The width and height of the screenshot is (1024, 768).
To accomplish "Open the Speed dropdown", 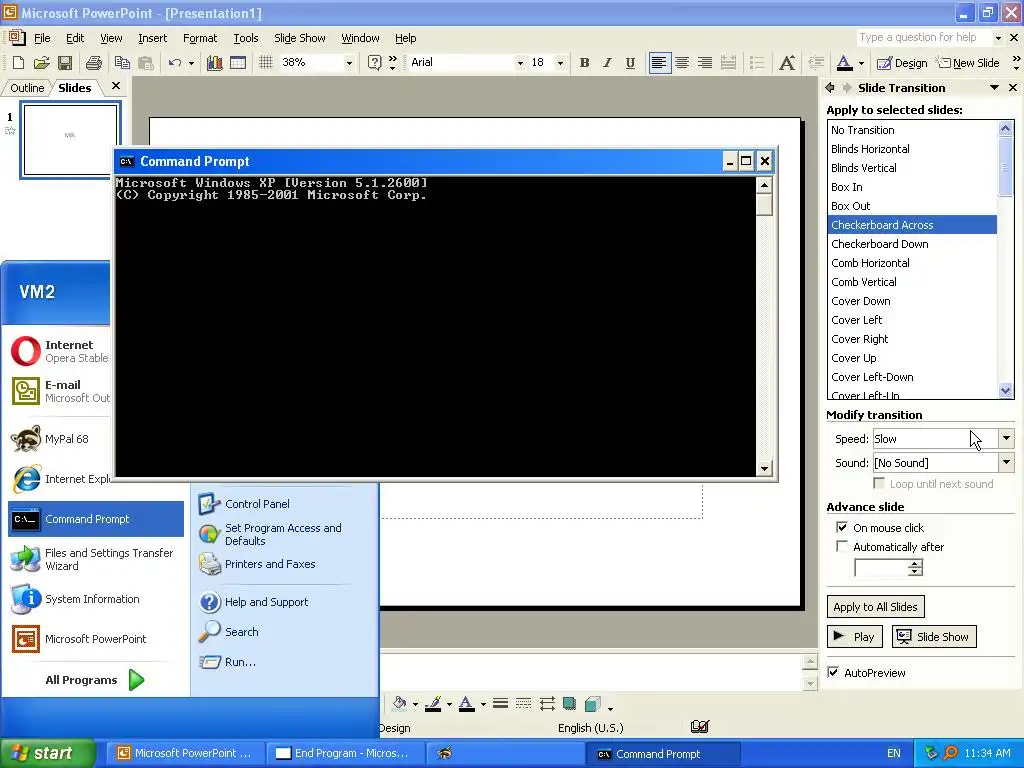I will 1006,438.
